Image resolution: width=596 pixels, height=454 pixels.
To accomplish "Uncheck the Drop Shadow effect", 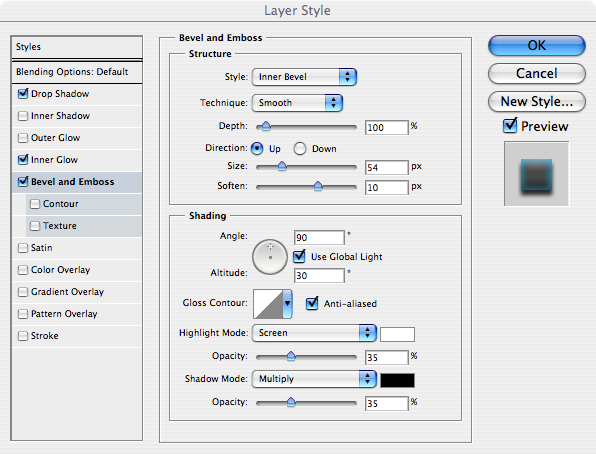I will coord(23,94).
